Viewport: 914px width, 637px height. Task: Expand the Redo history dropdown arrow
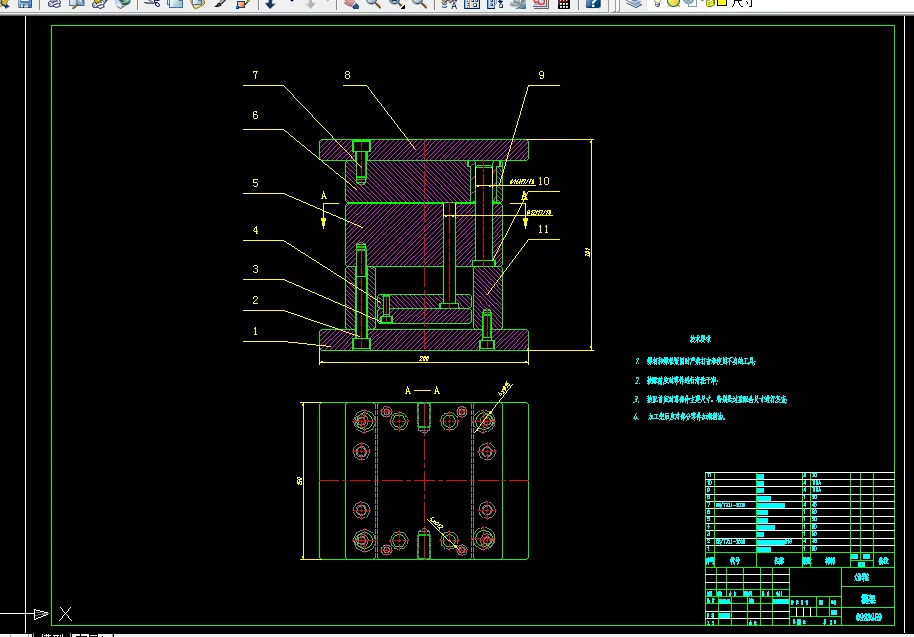click(328, 2)
